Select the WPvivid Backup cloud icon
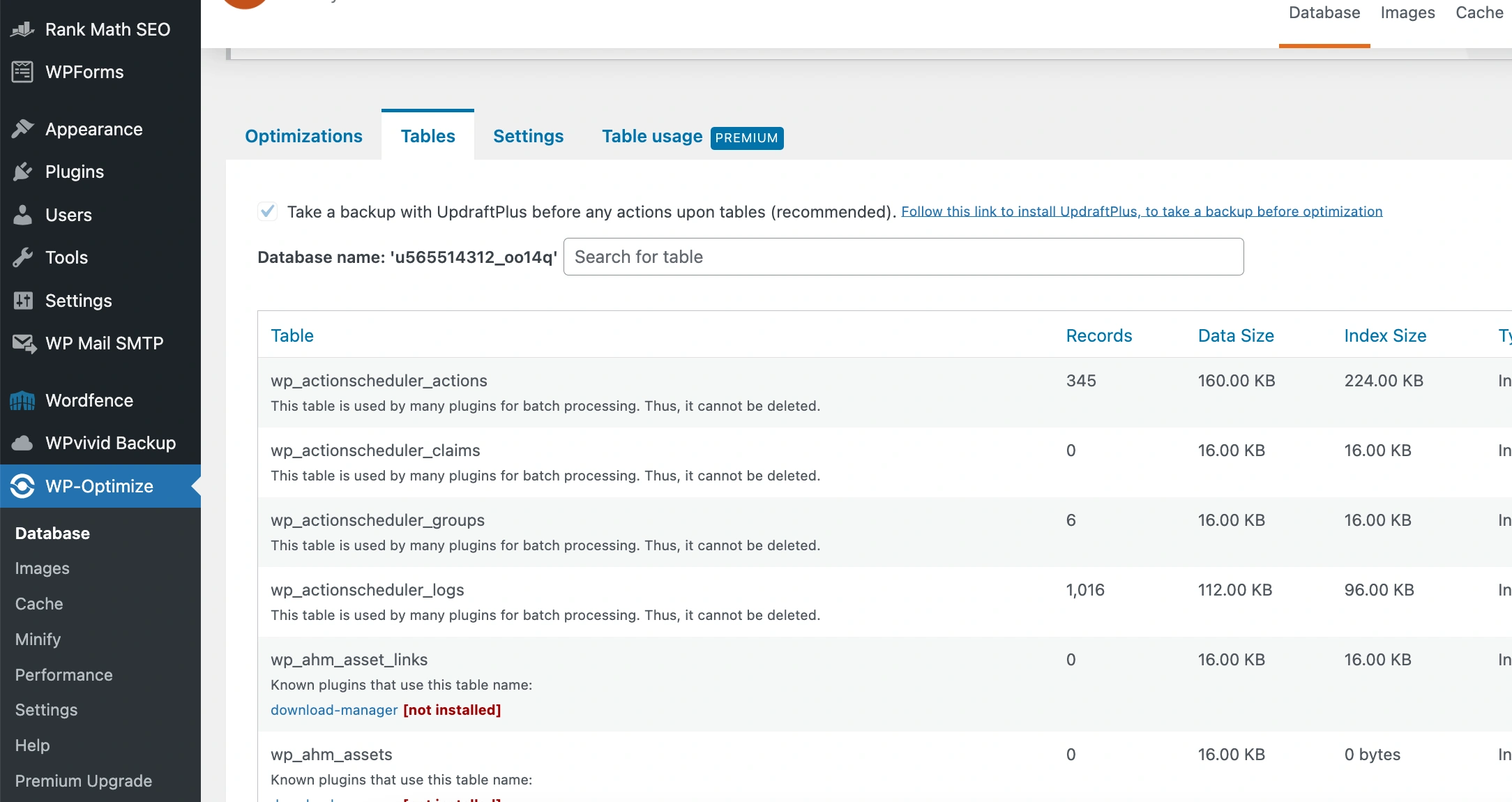The width and height of the screenshot is (1512, 802). click(x=22, y=443)
